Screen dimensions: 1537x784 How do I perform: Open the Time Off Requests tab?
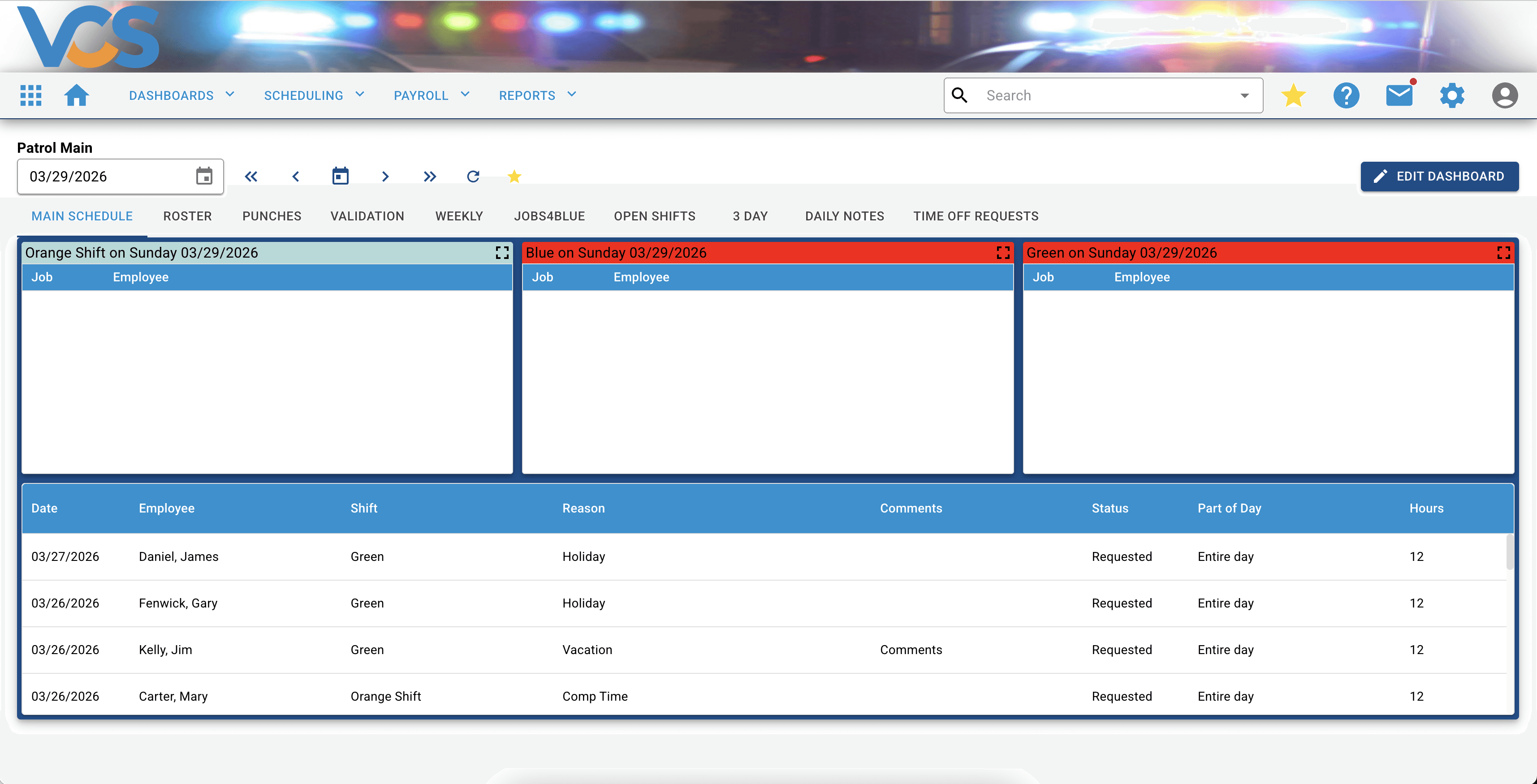pyautogui.click(x=976, y=216)
